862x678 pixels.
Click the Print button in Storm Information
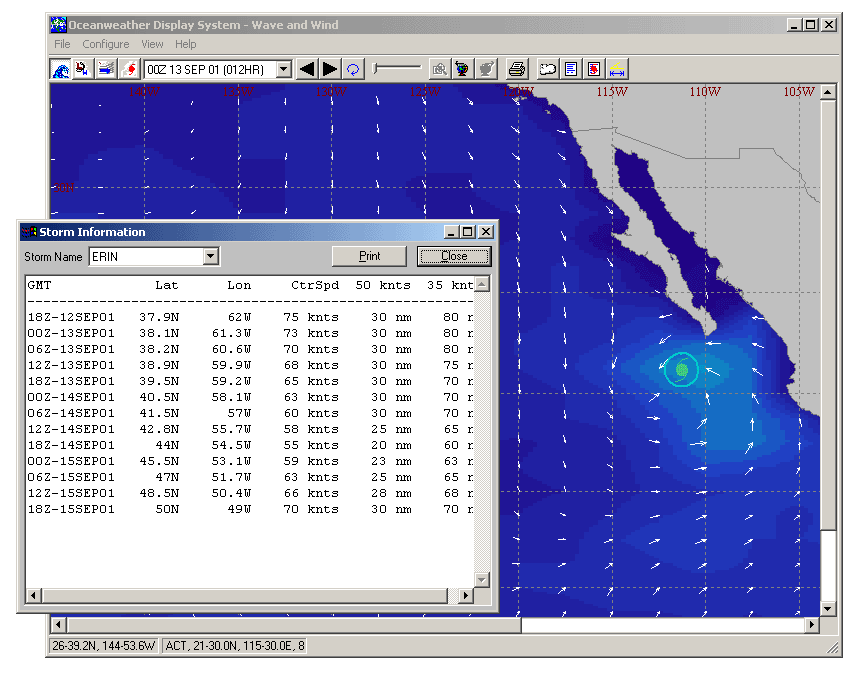coord(369,256)
